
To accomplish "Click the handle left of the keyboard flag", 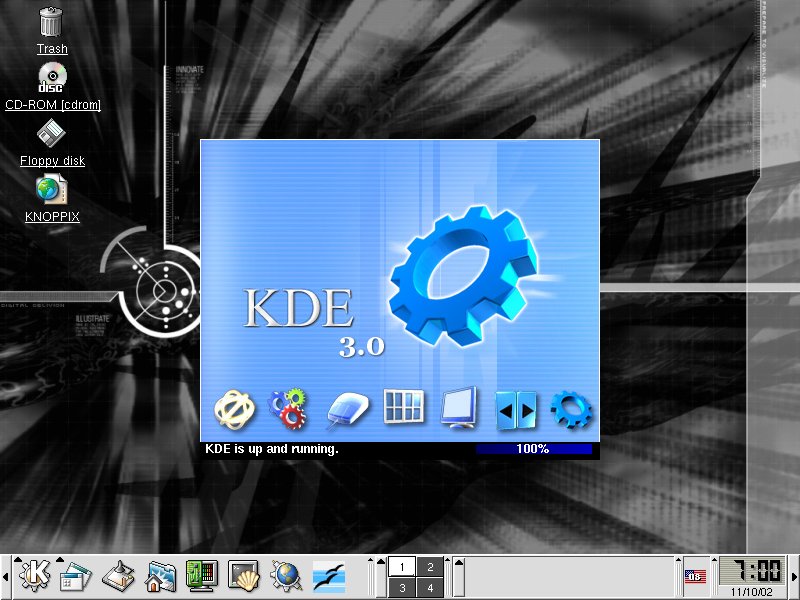I will [x=679, y=577].
